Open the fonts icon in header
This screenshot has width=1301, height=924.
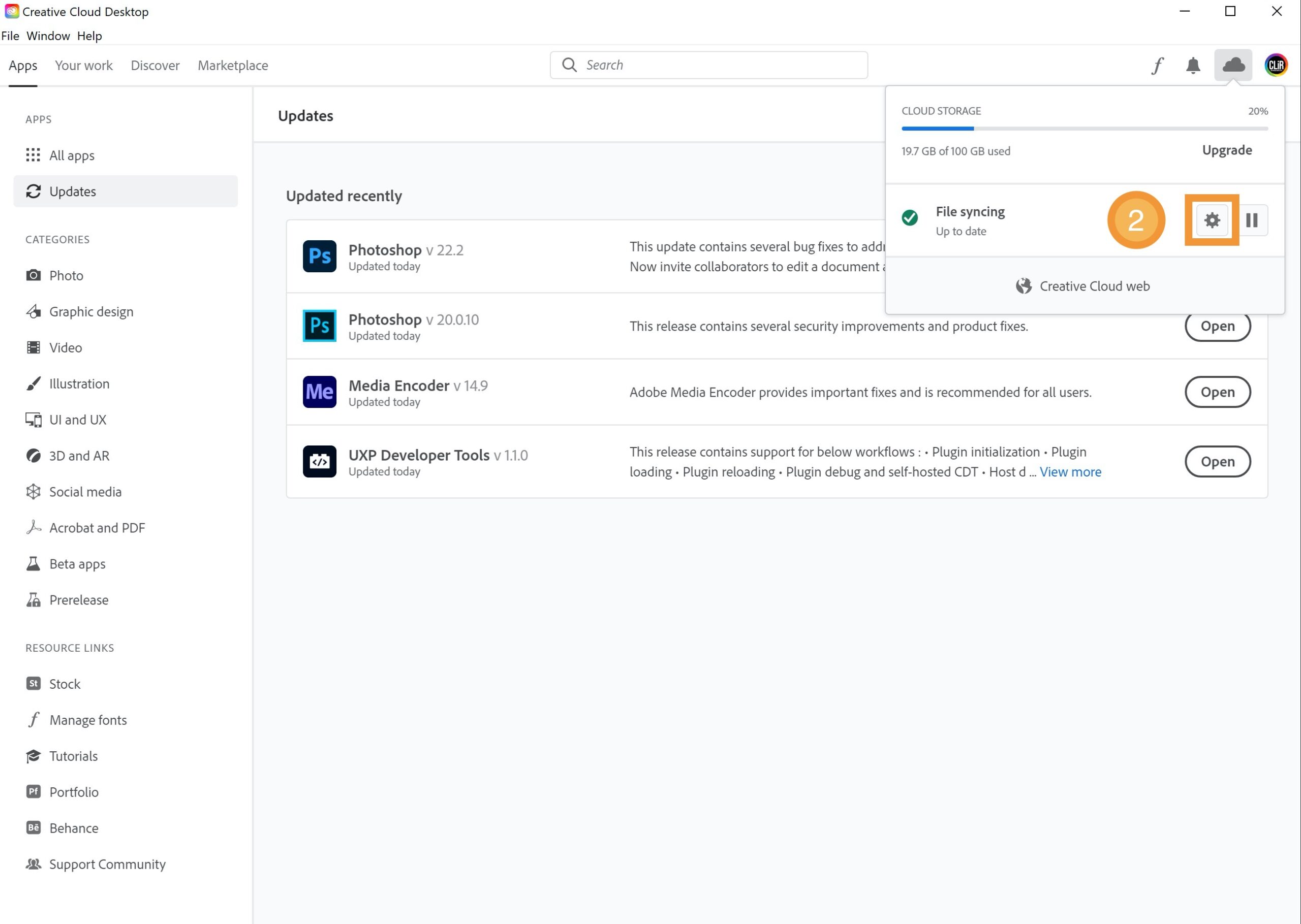(1157, 66)
